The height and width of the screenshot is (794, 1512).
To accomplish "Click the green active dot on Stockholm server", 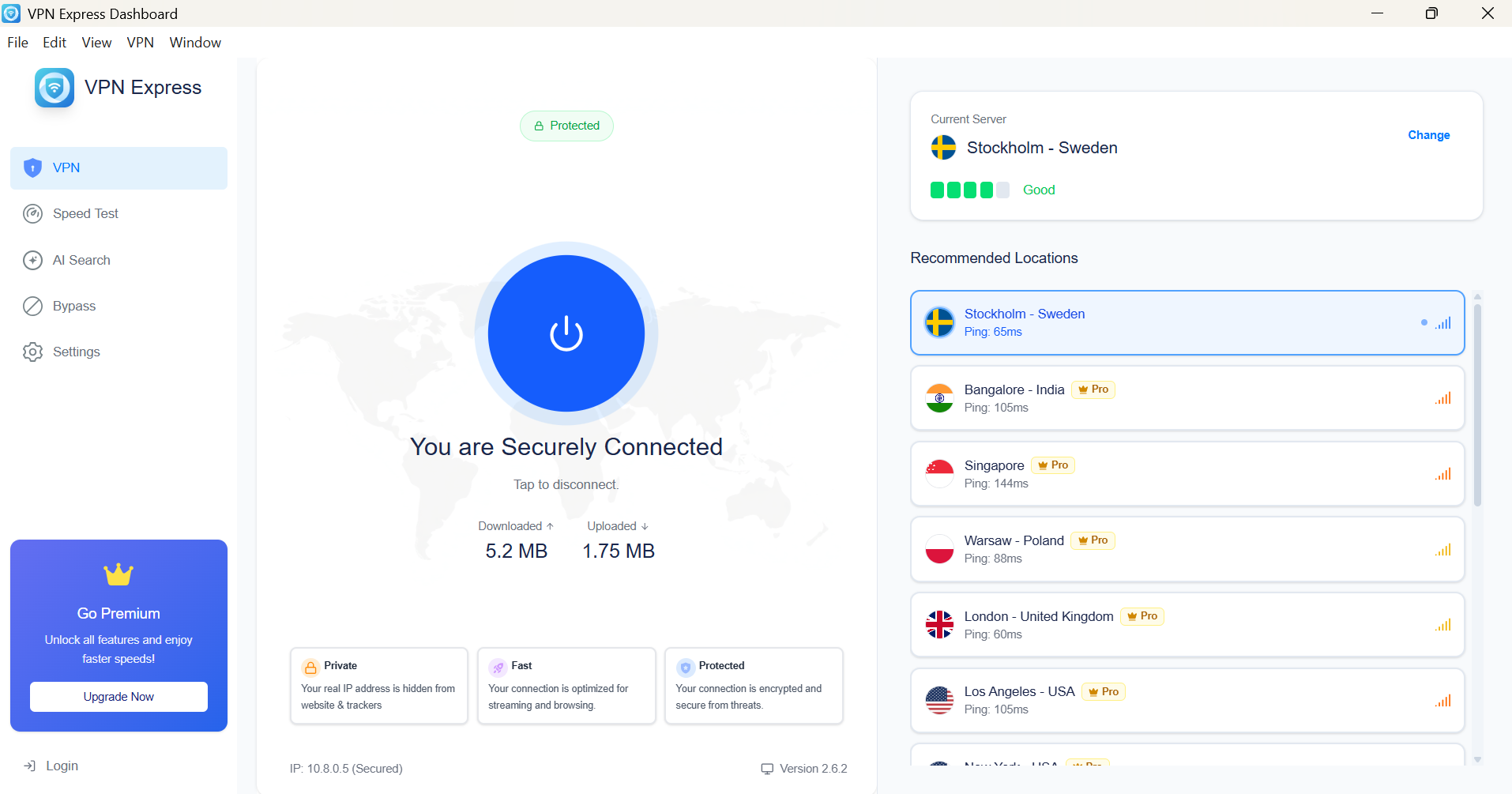I will [1423, 322].
